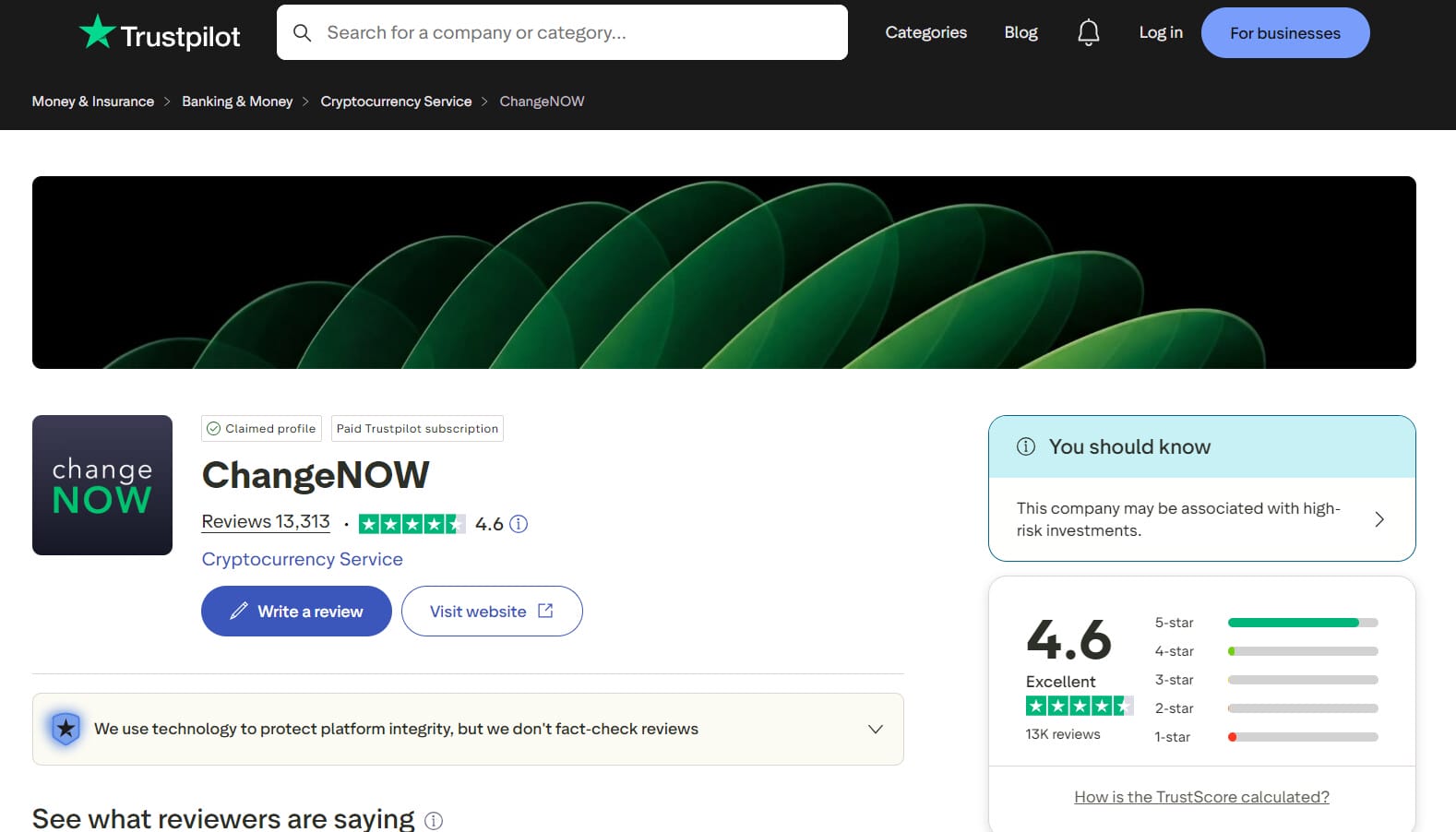Expand the platform integrity notice chevron

[876, 729]
